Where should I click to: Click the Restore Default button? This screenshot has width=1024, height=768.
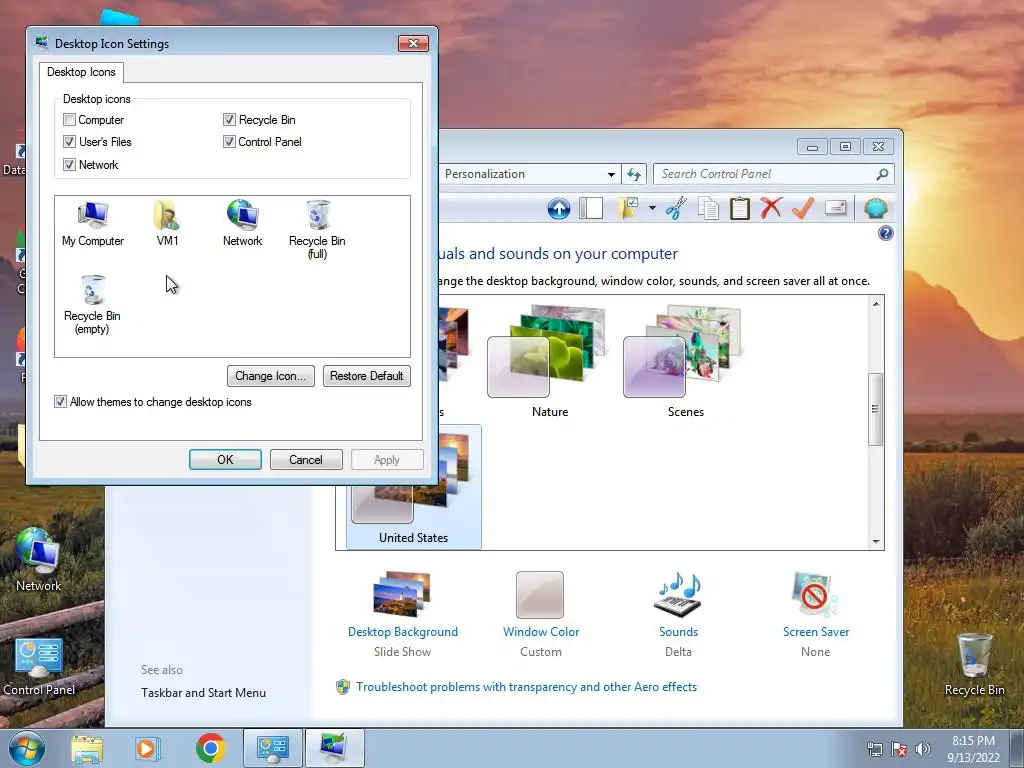pos(366,376)
